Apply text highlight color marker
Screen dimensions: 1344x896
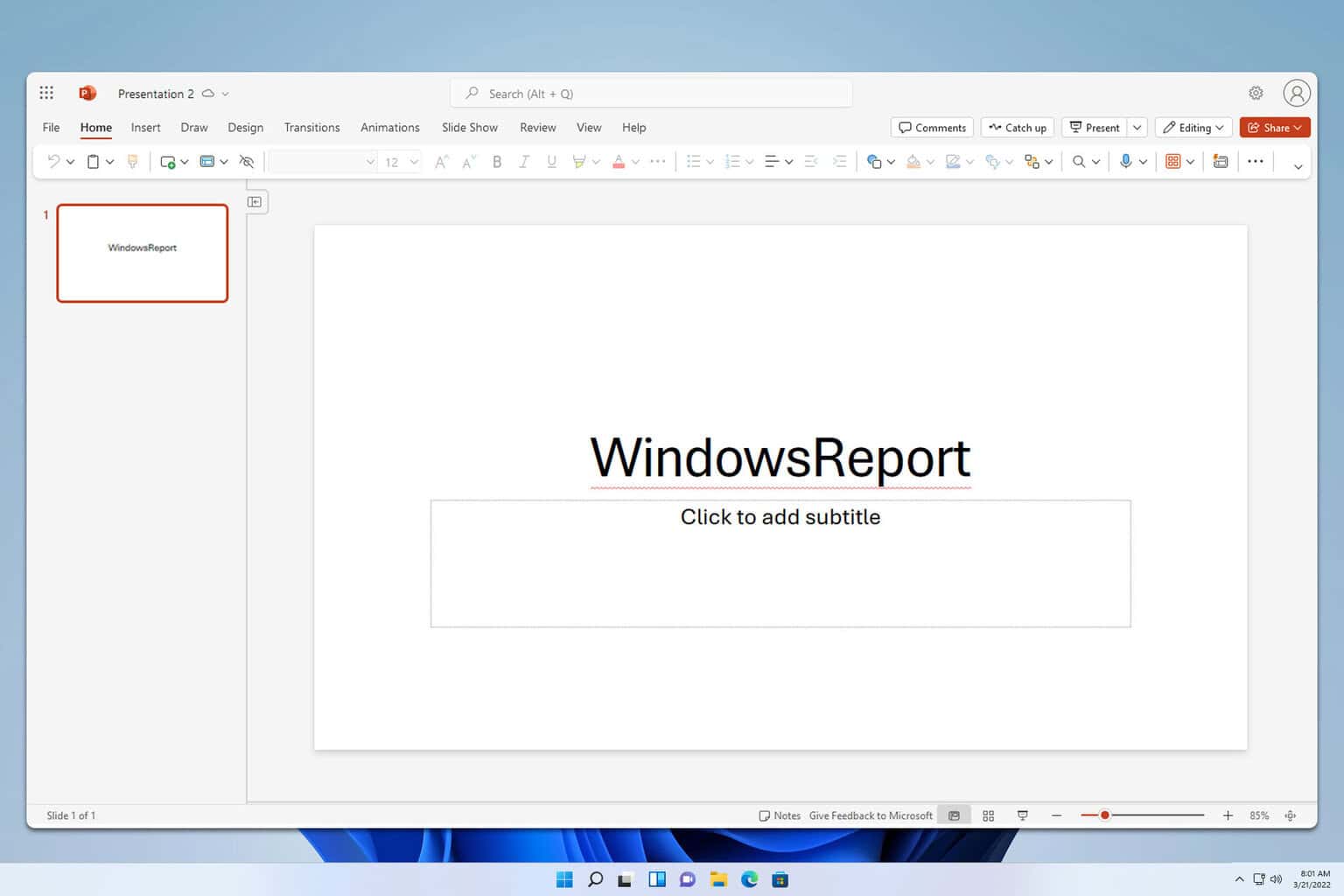[x=578, y=161]
